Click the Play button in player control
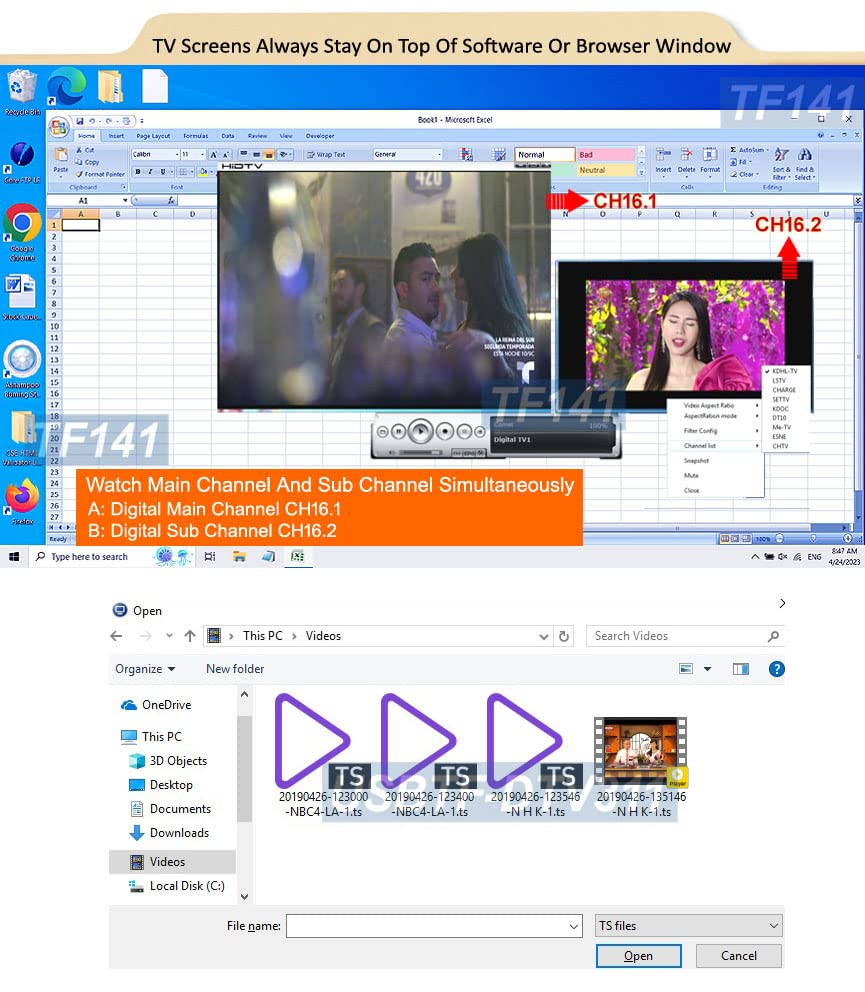Image resolution: width=865 pixels, height=992 pixels. (x=420, y=431)
